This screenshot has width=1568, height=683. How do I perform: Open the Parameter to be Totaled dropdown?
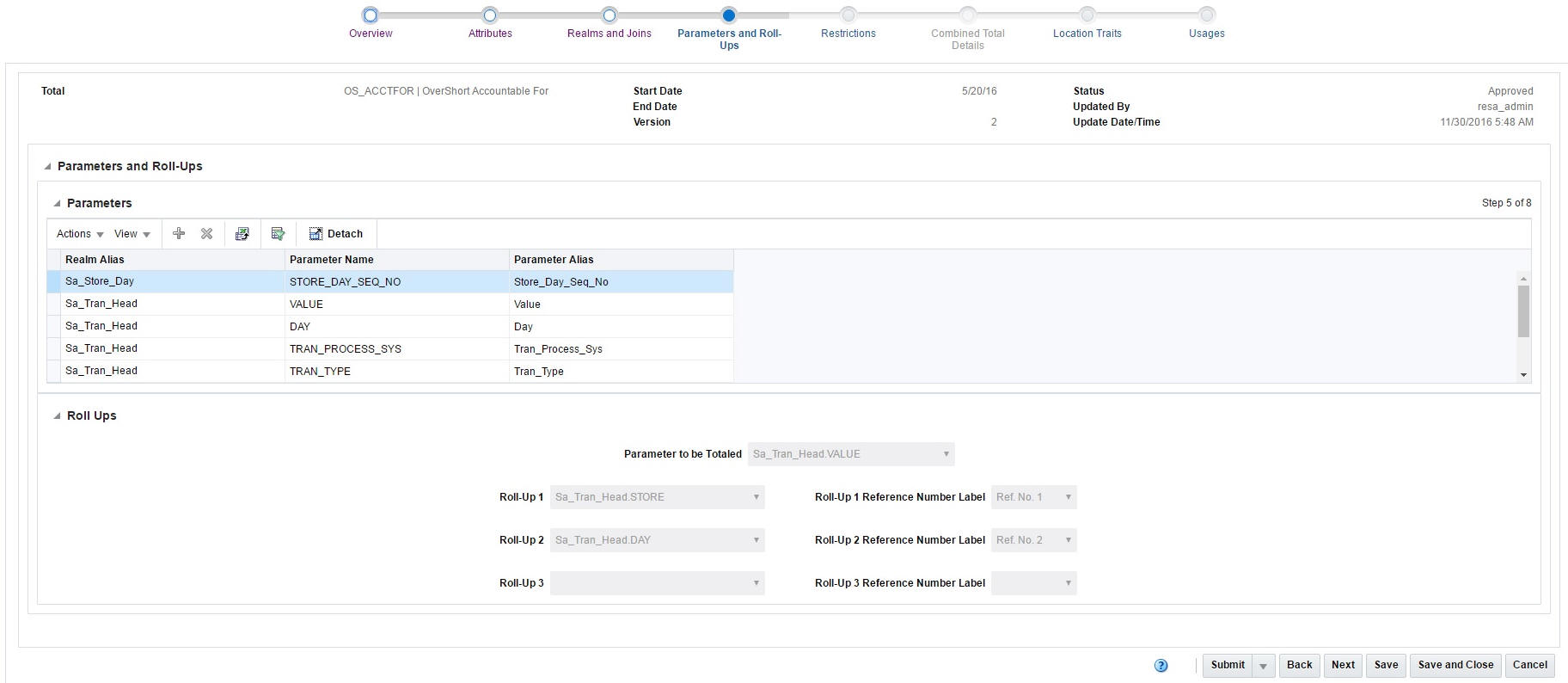click(851, 454)
